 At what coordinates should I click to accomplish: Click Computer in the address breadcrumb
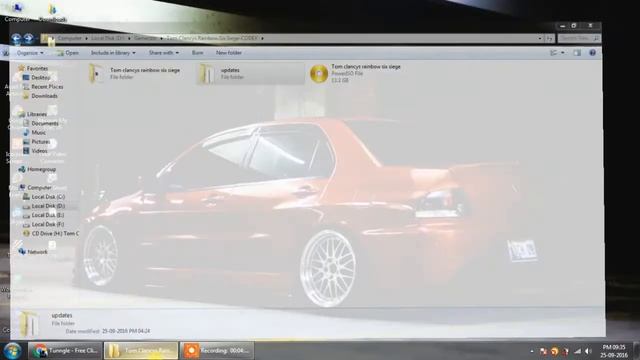[69, 38]
